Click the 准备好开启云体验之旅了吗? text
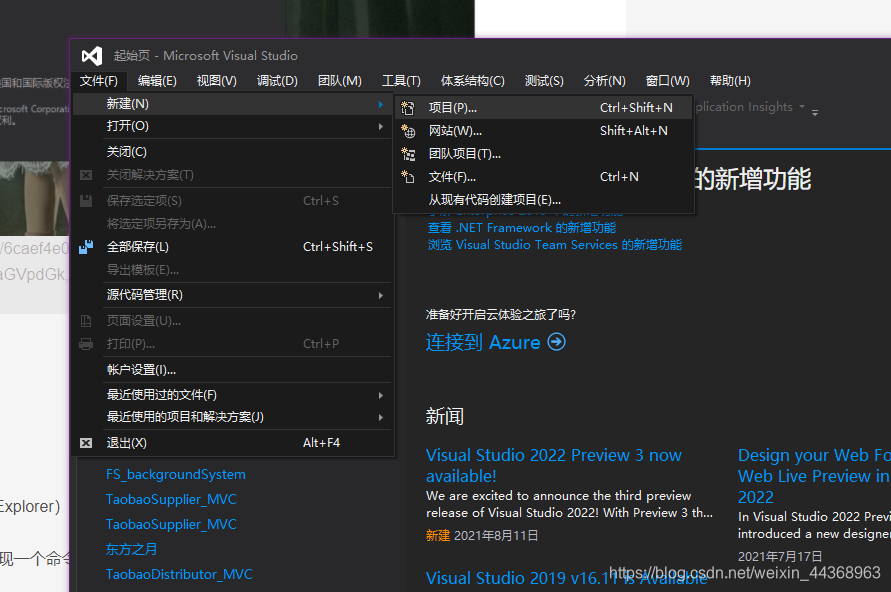This screenshot has width=891, height=592. pos(501,315)
